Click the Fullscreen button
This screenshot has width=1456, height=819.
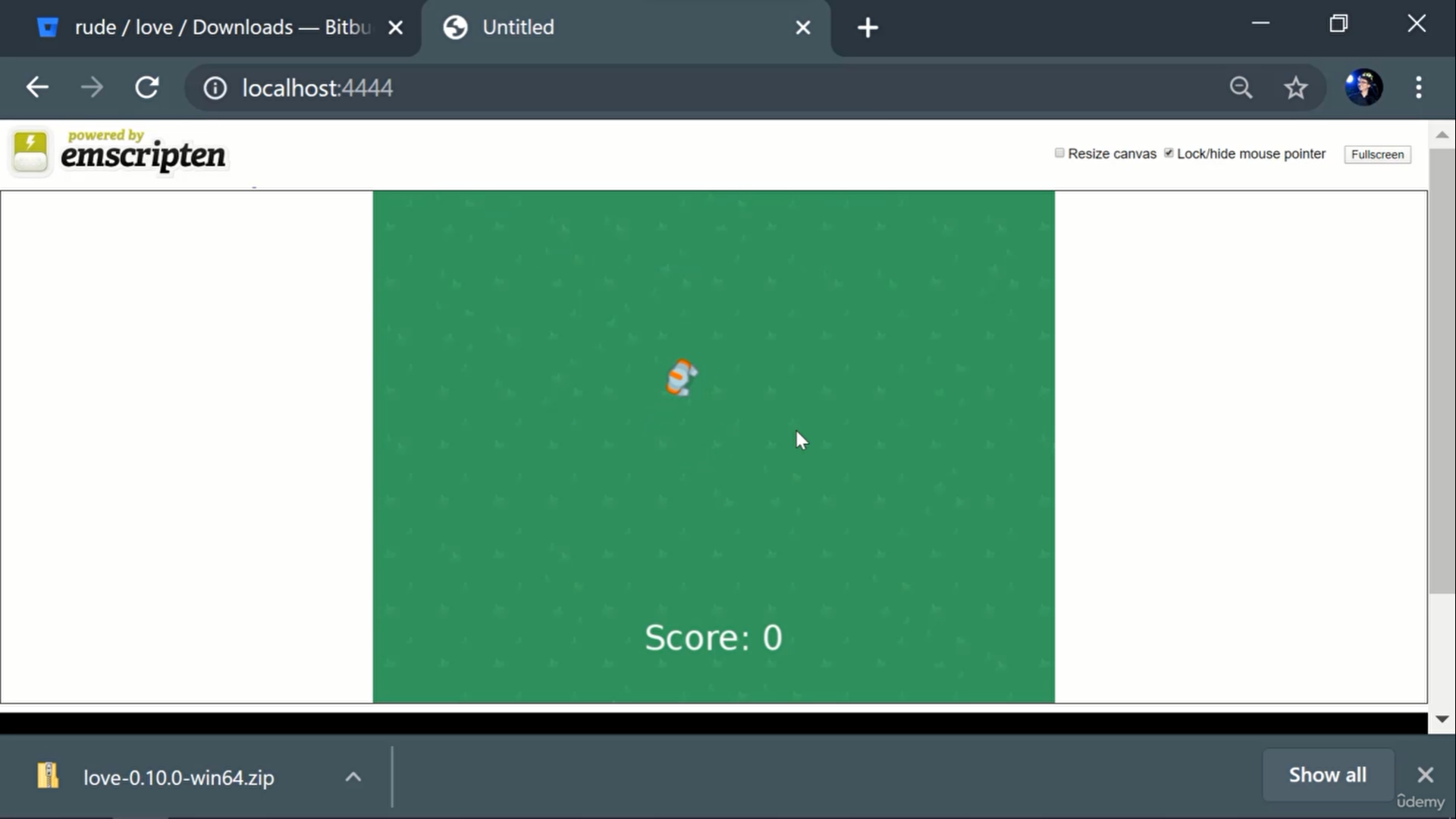(1377, 155)
